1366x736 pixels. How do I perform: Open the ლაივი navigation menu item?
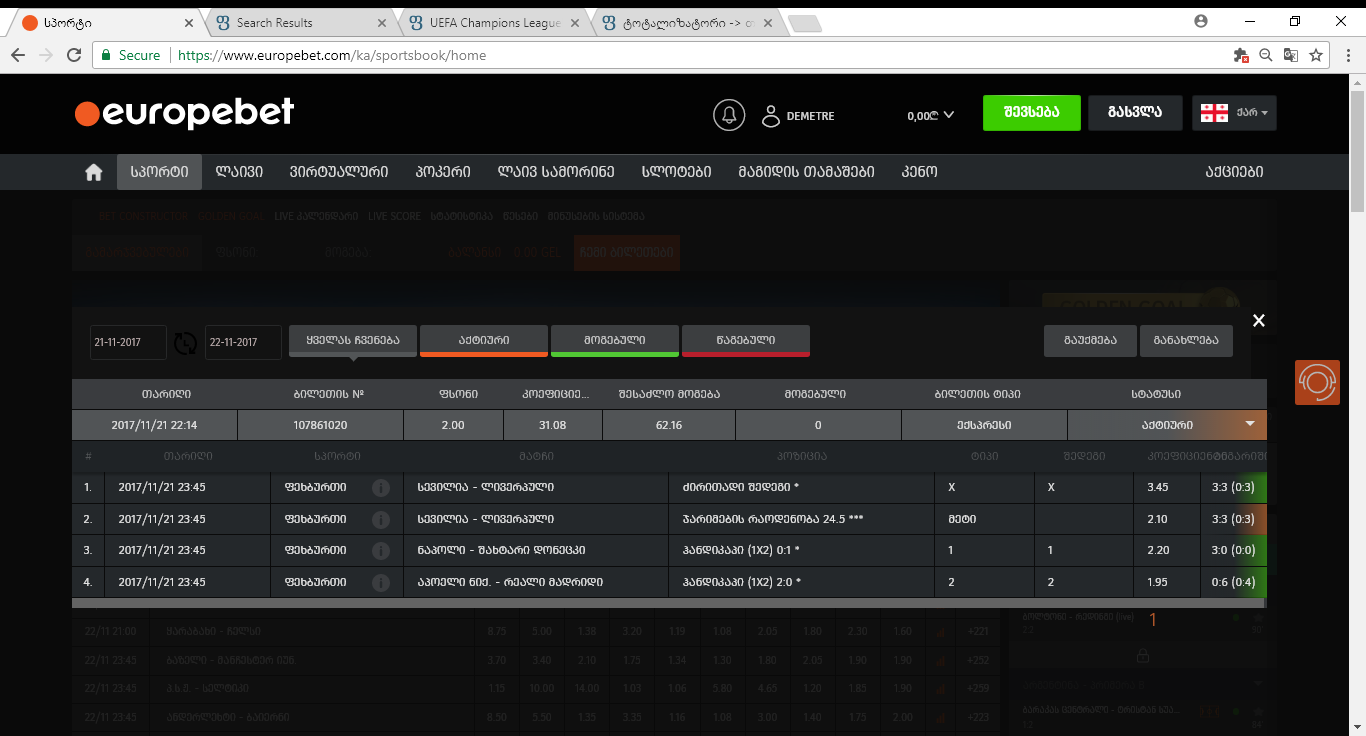tap(239, 172)
